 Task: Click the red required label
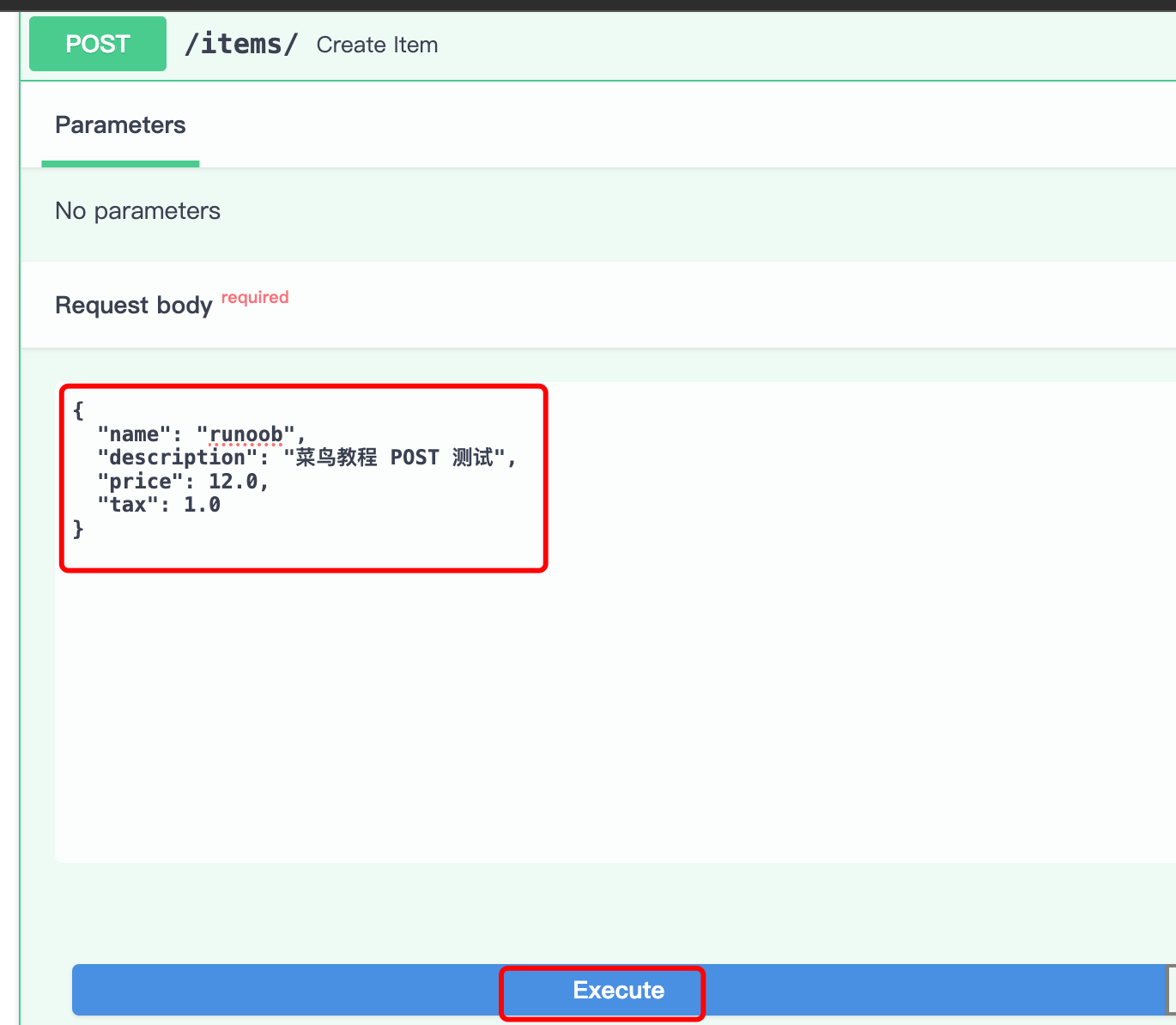(x=255, y=298)
